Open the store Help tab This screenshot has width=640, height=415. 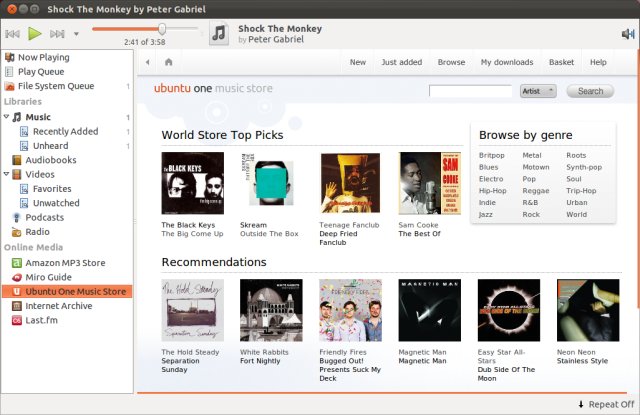tap(598, 62)
